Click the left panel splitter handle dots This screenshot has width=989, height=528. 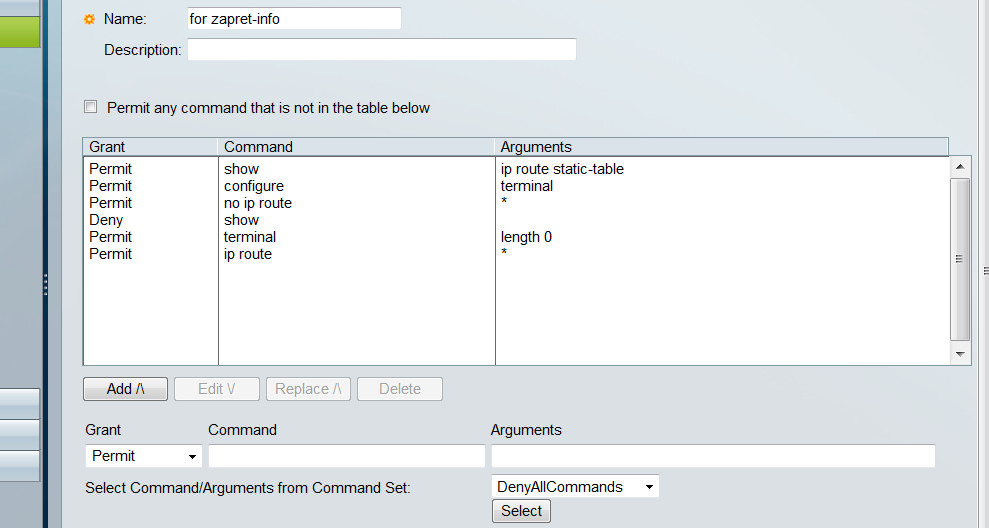coord(45,285)
